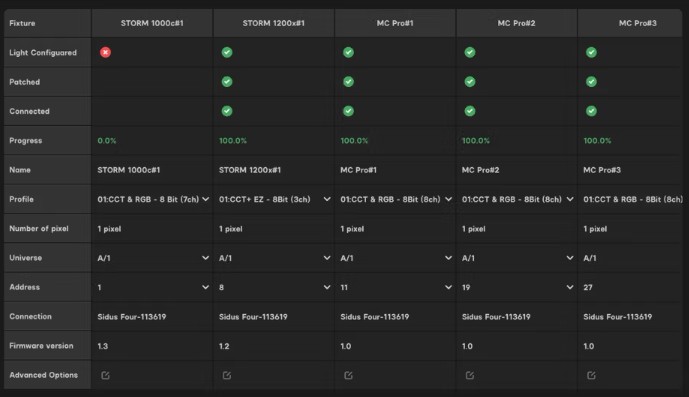Click firmware version 1.3
Viewport: 689px width, 397px height.
(x=102, y=346)
